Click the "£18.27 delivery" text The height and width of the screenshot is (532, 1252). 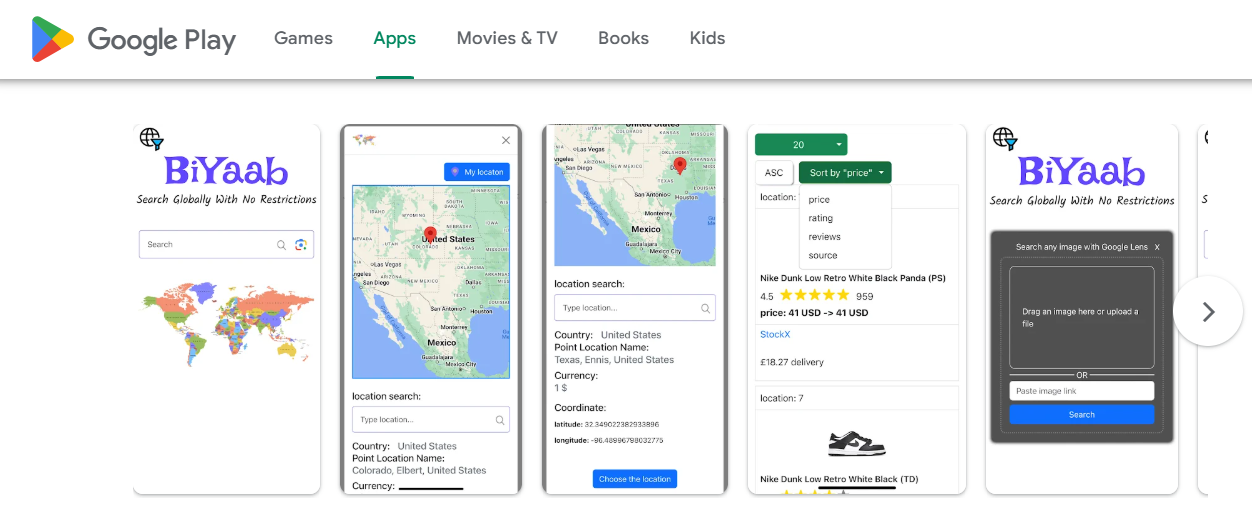point(792,362)
